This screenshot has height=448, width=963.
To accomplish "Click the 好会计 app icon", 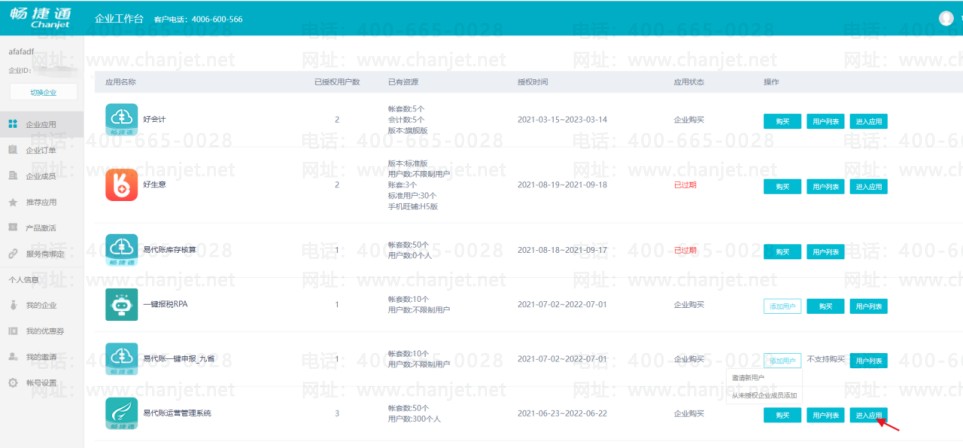I will coord(122,119).
